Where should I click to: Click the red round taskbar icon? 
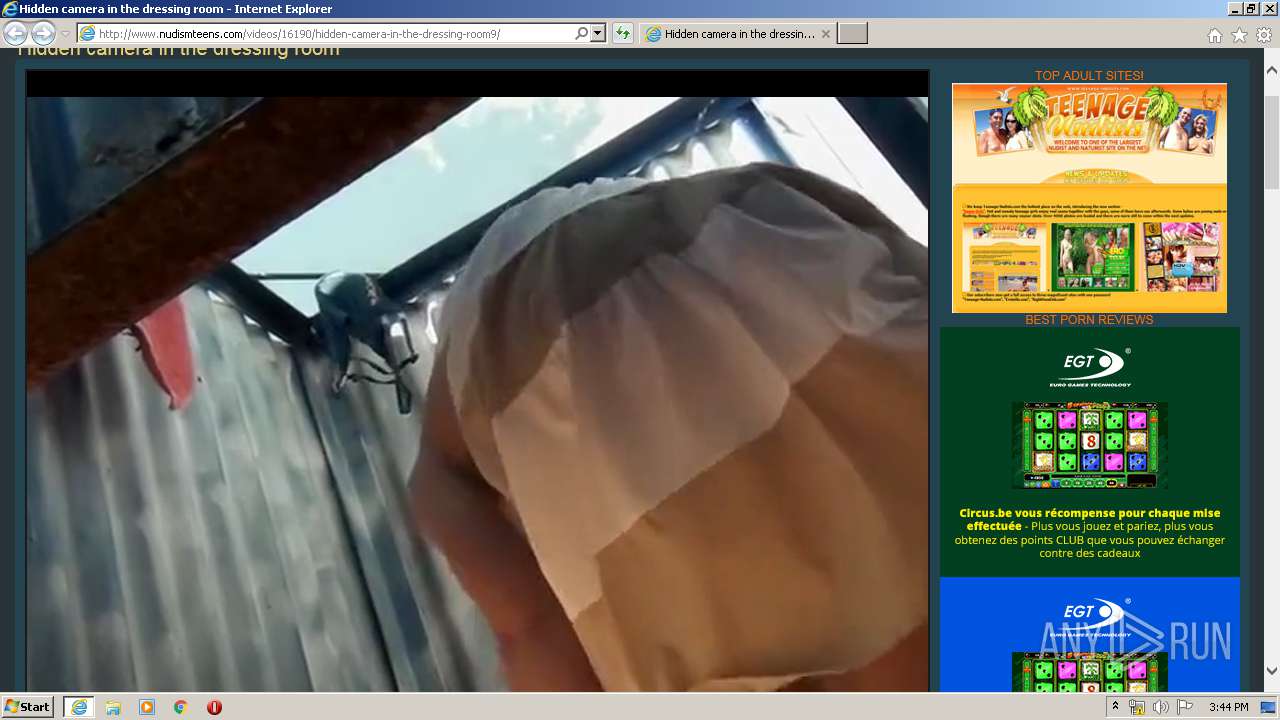click(x=214, y=707)
